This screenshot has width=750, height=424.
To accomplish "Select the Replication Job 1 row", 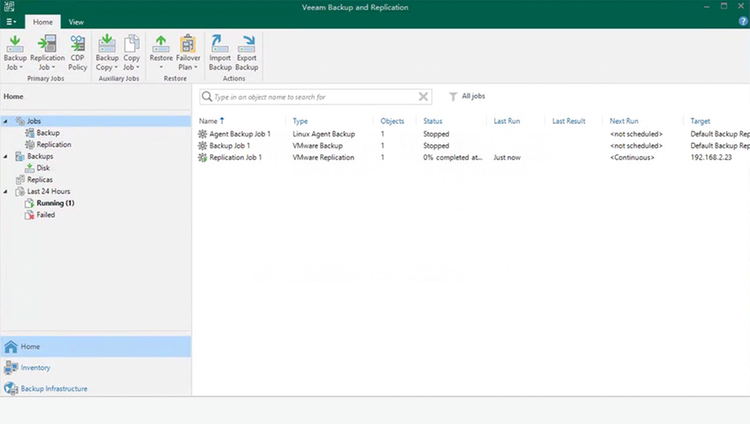I will [474, 157].
